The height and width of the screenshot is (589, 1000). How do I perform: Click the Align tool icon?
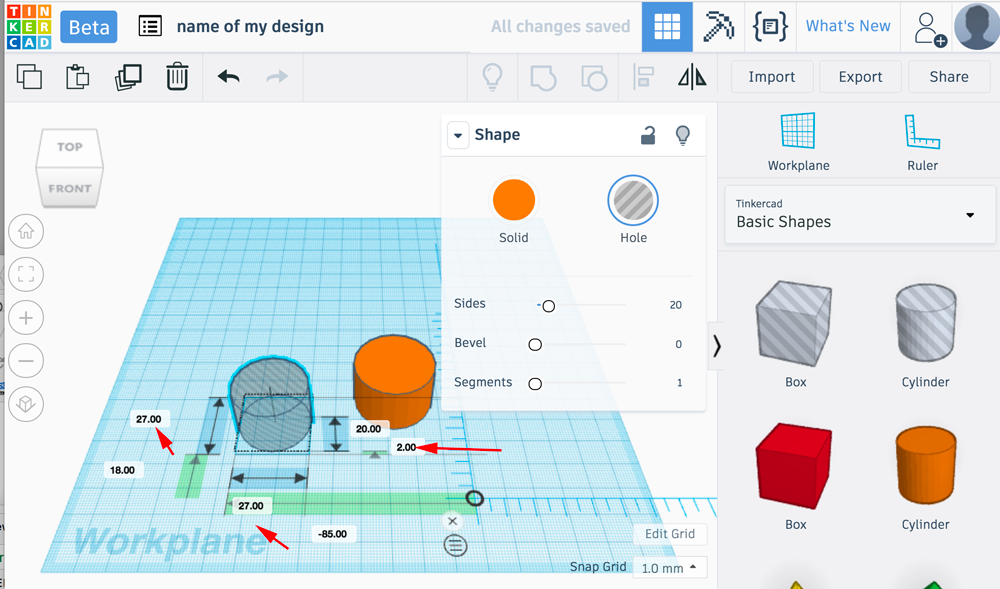[x=643, y=77]
